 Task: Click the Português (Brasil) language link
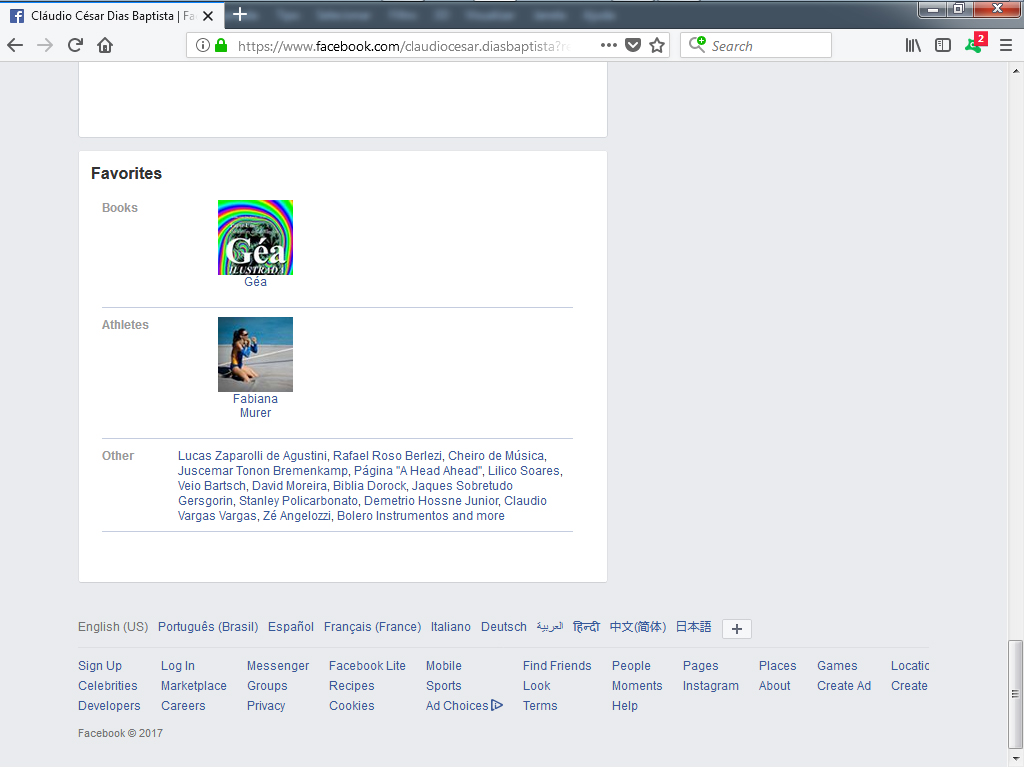click(208, 627)
